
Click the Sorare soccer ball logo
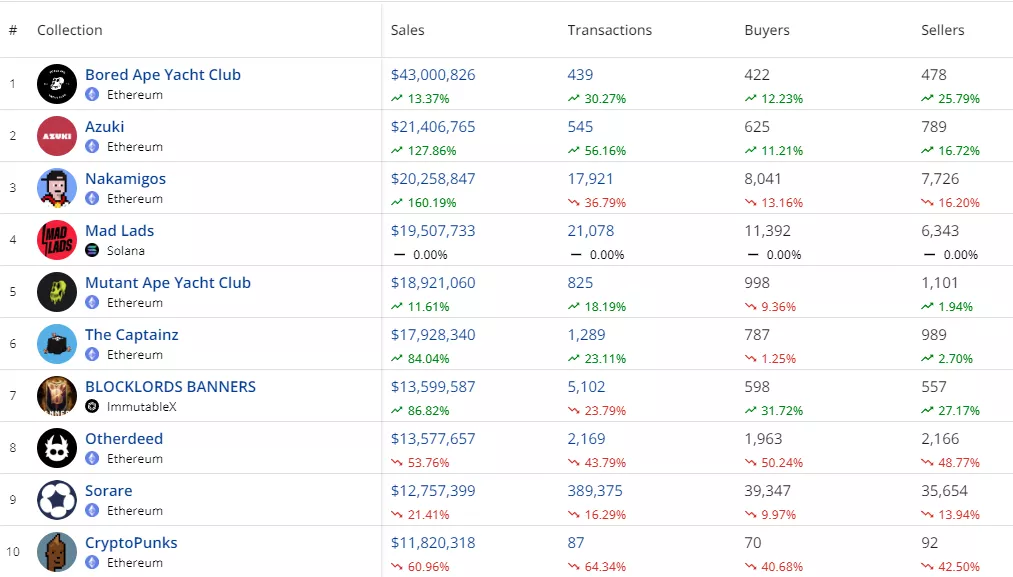(57, 500)
